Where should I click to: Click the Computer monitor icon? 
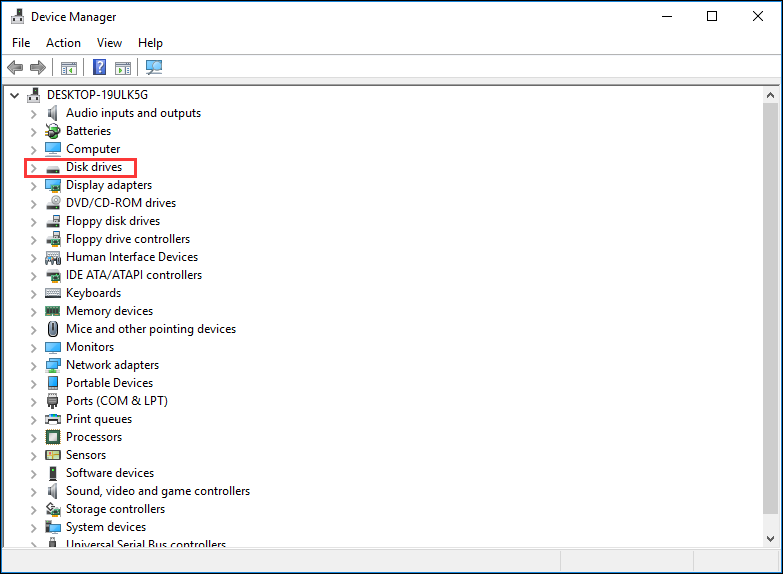[x=52, y=149]
